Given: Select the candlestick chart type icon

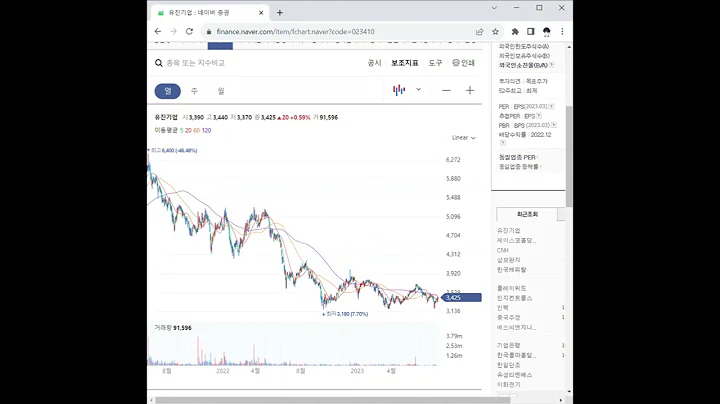Looking at the screenshot, I should click(399, 90).
